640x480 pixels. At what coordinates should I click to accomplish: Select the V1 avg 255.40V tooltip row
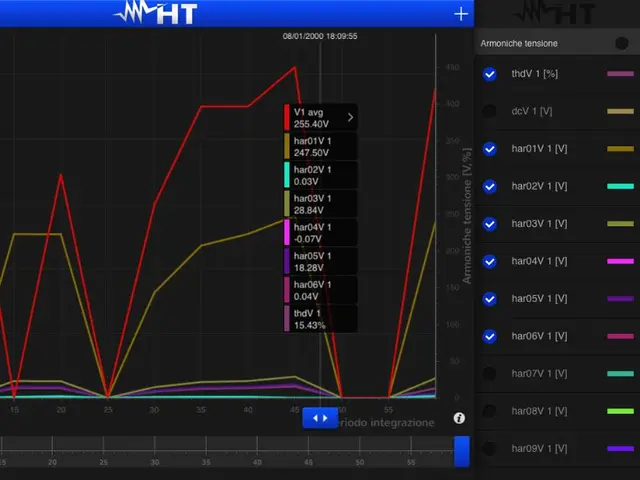coord(321,118)
